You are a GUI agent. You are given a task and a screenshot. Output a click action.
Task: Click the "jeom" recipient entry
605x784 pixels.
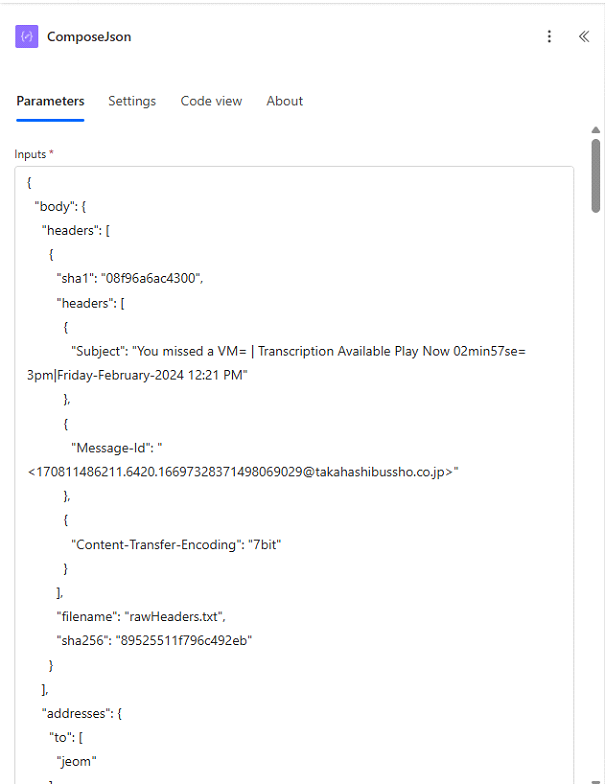click(76, 761)
